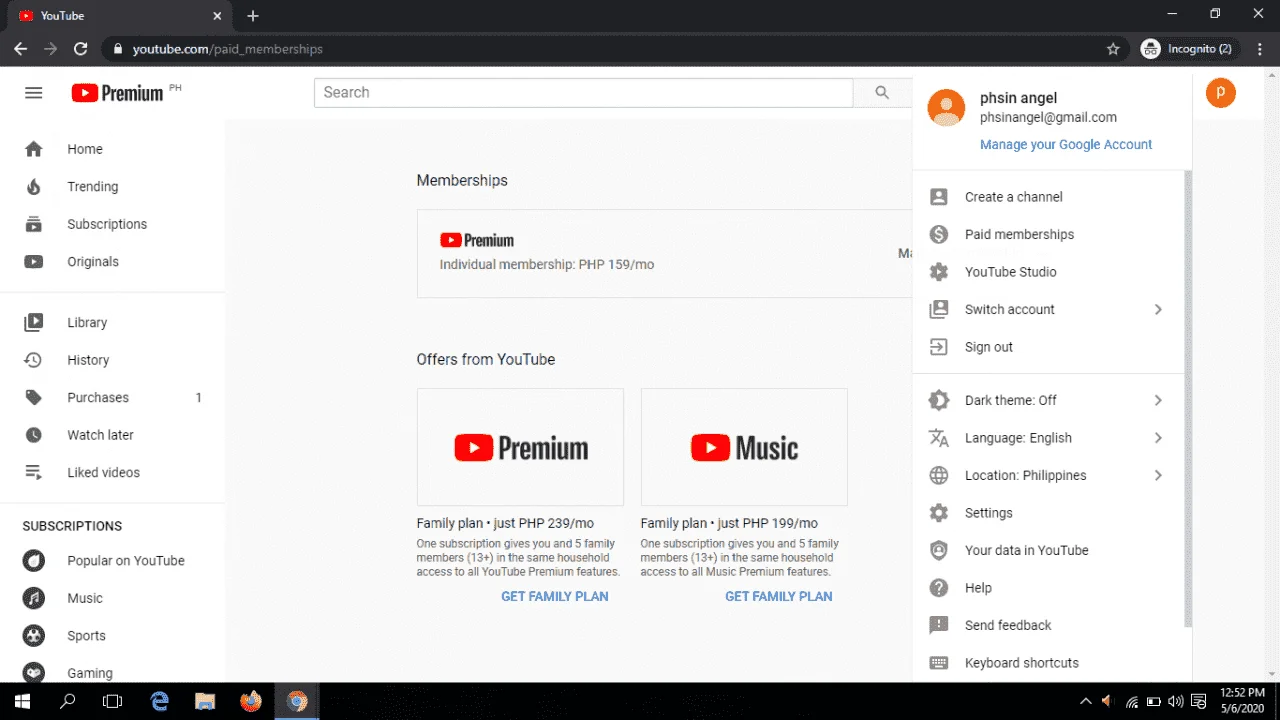Click the Popular on YouTube channel icon
1280x720 pixels.
34,561
